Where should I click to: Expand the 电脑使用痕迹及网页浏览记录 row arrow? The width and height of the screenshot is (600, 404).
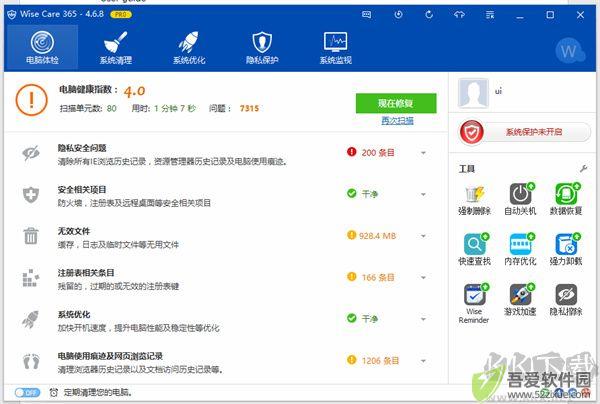coord(423,361)
